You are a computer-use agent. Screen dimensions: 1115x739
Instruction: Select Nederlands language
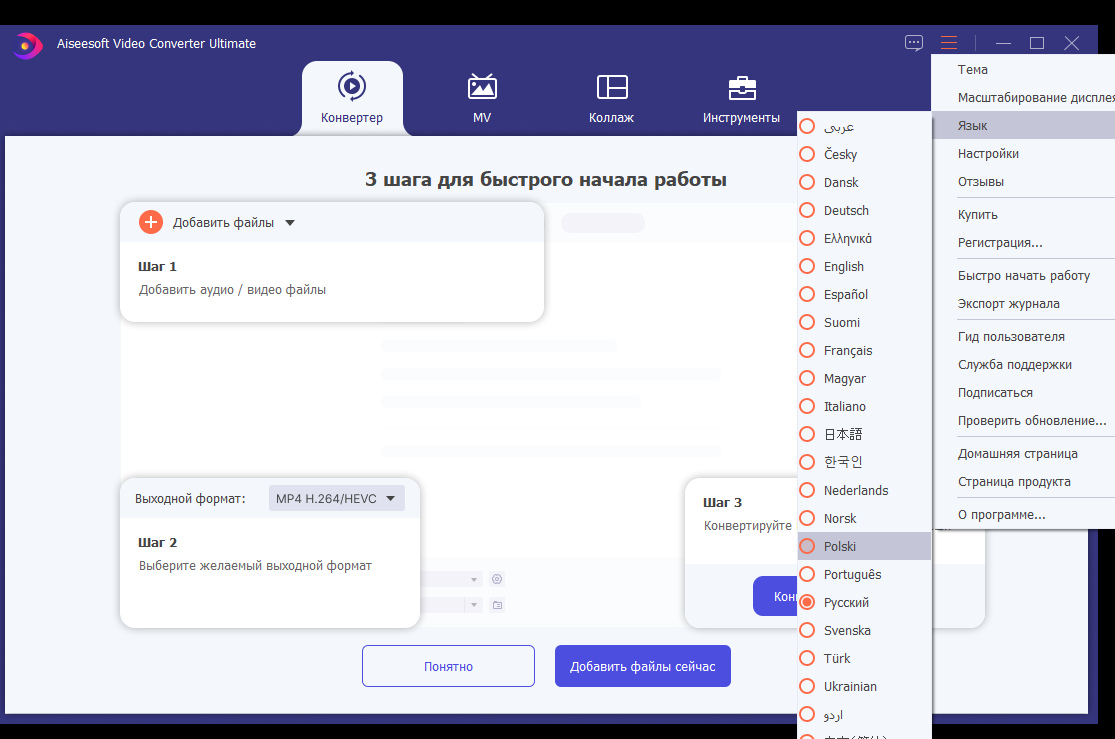point(864,490)
